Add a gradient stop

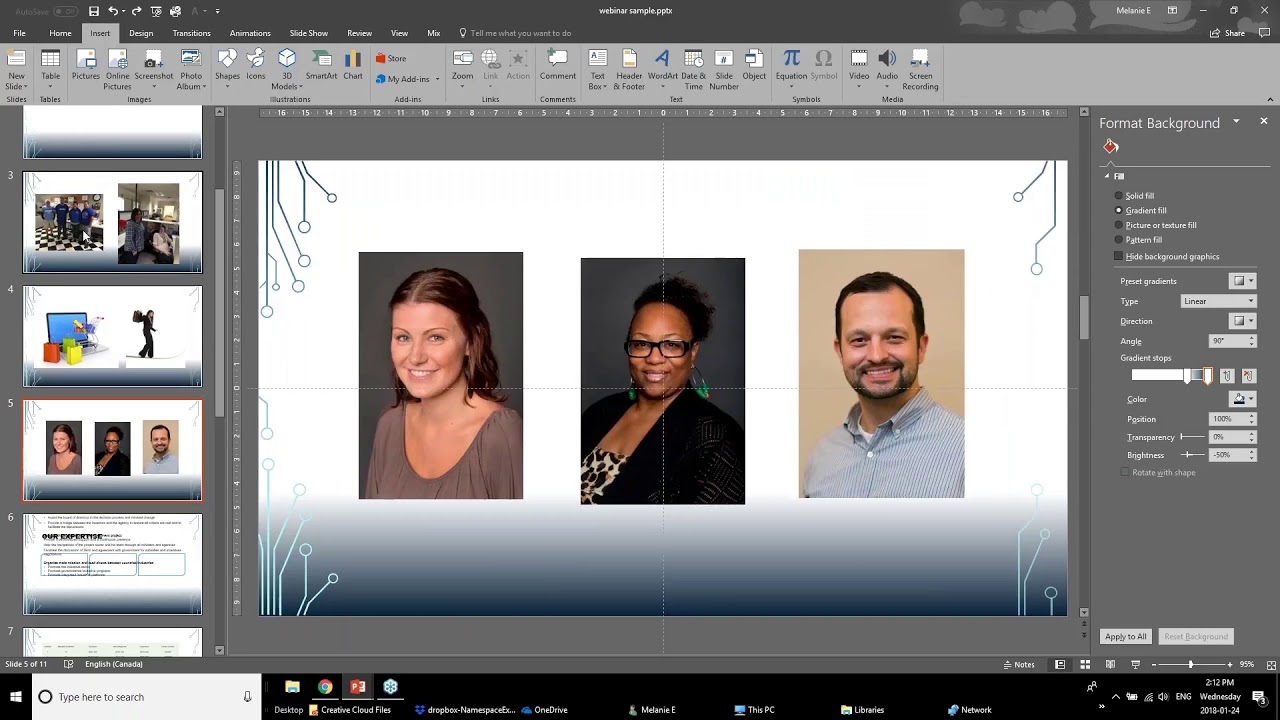point(1227,376)
